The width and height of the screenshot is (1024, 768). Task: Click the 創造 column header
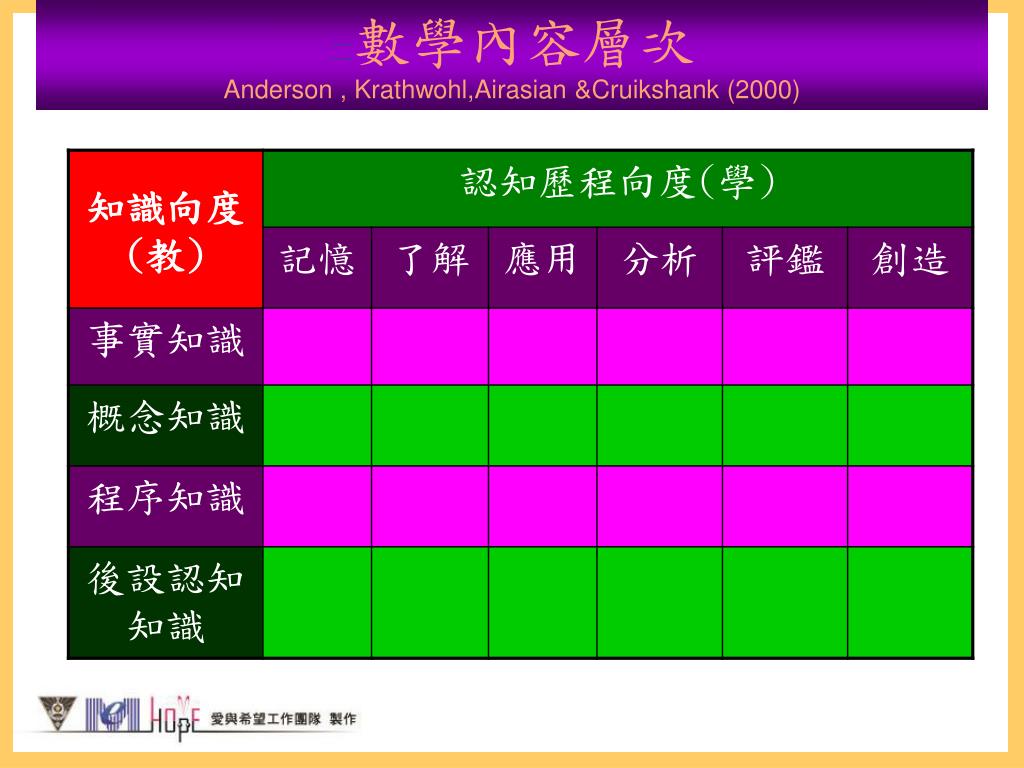(910, 268)
